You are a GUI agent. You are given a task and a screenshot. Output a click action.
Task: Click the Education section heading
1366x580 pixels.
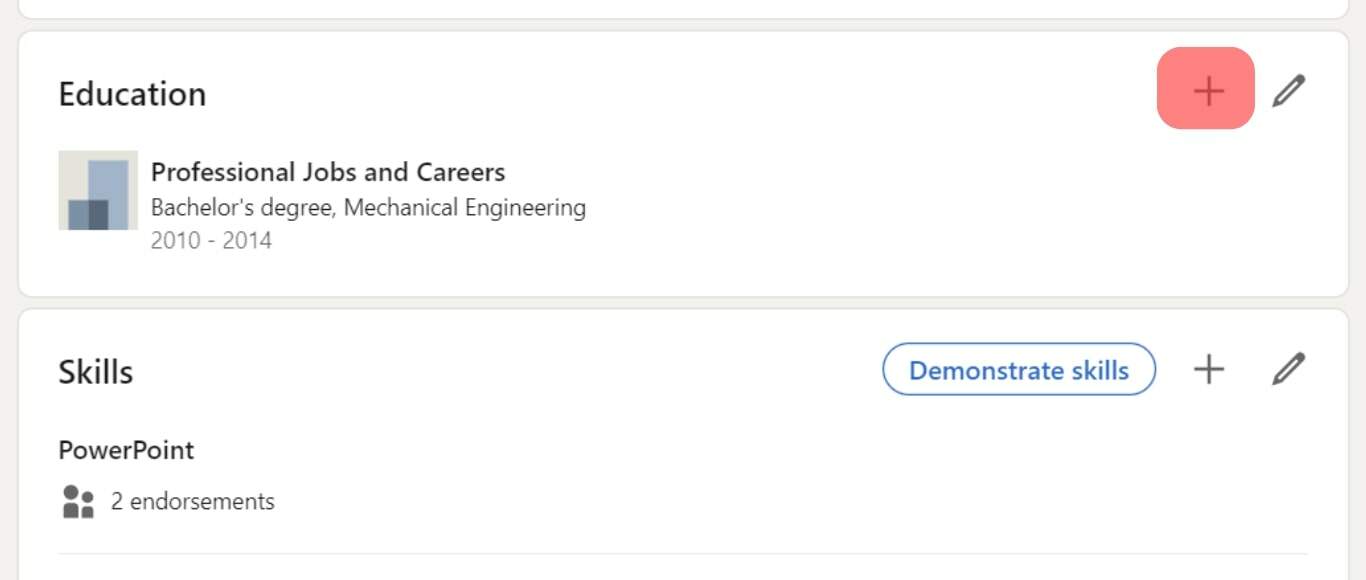(x=132, y=92)
